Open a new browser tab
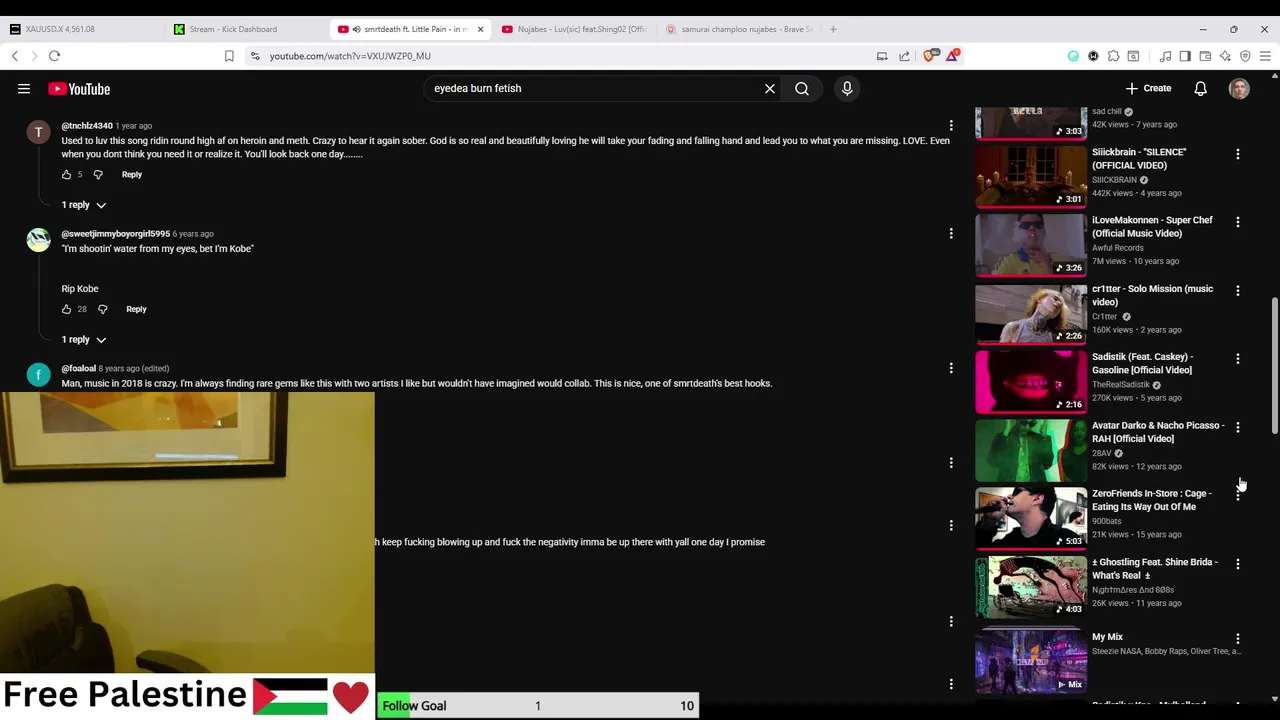 pos(833,29)
